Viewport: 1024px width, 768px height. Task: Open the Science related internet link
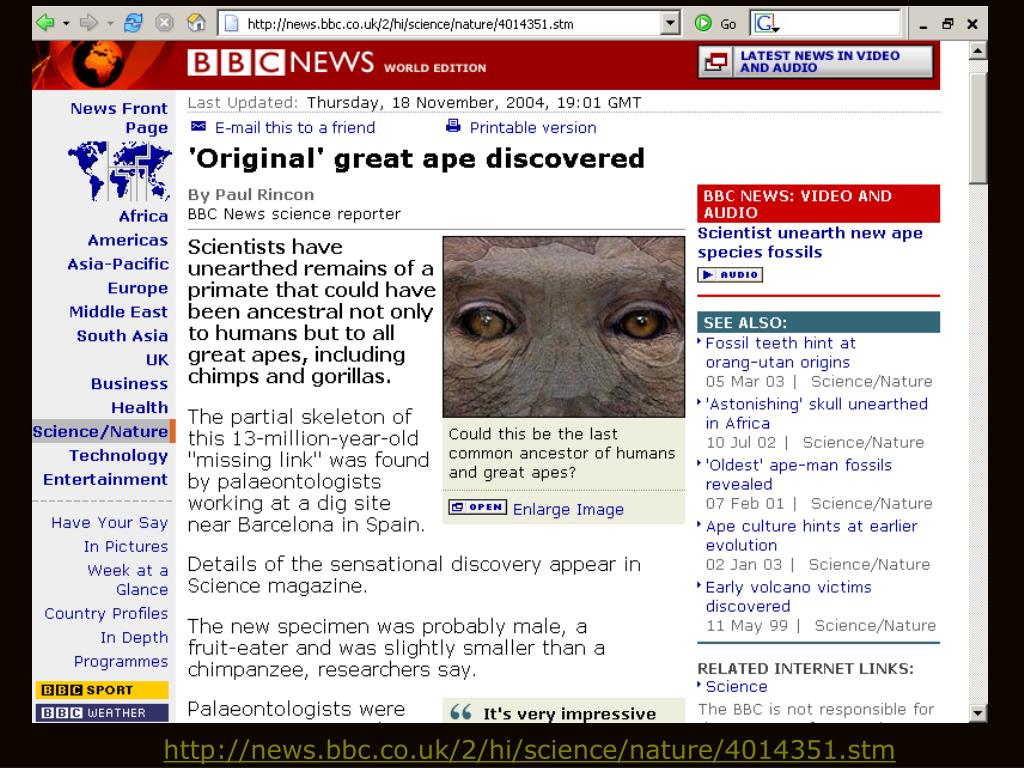(736, 687)
